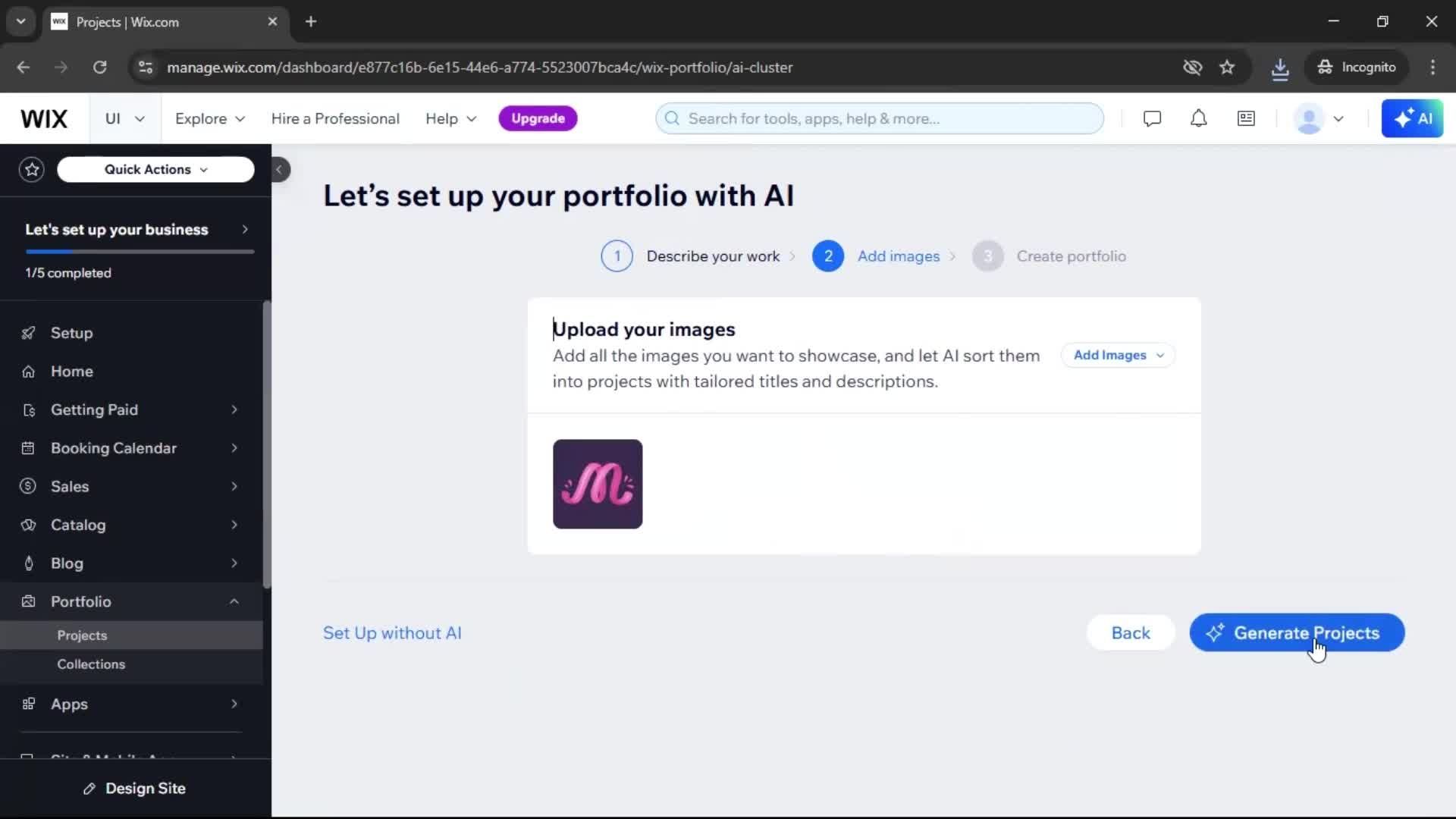Image resolution: width=1456 pixels, height=819 pixels.
Task: Open the browser three-dot menu
Action: pos(1432,67)
